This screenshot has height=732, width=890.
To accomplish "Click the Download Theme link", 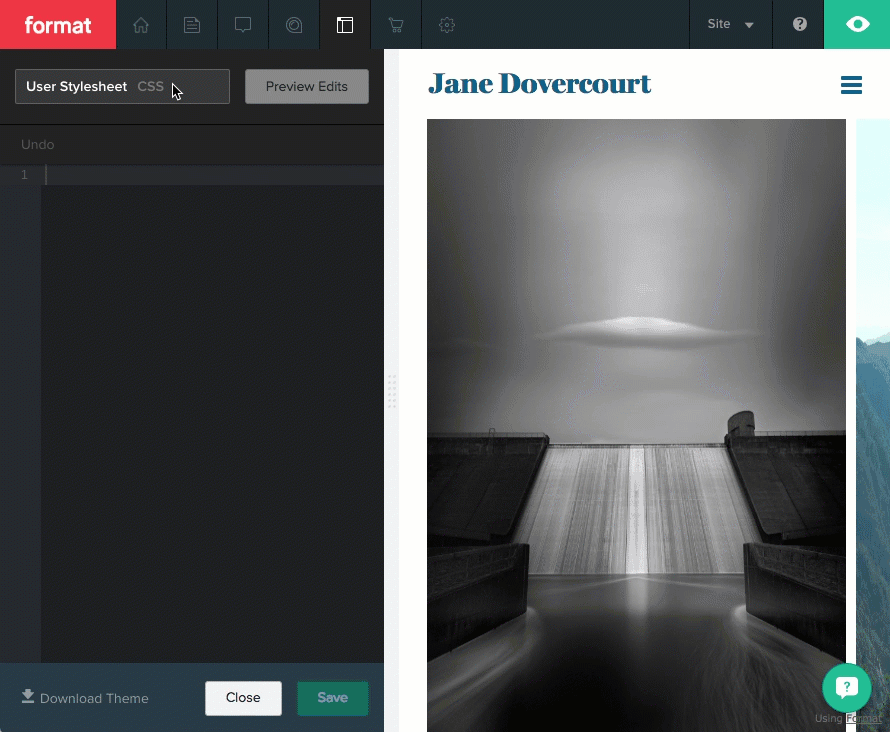I will pyautogui.click(x=85, y=698).
